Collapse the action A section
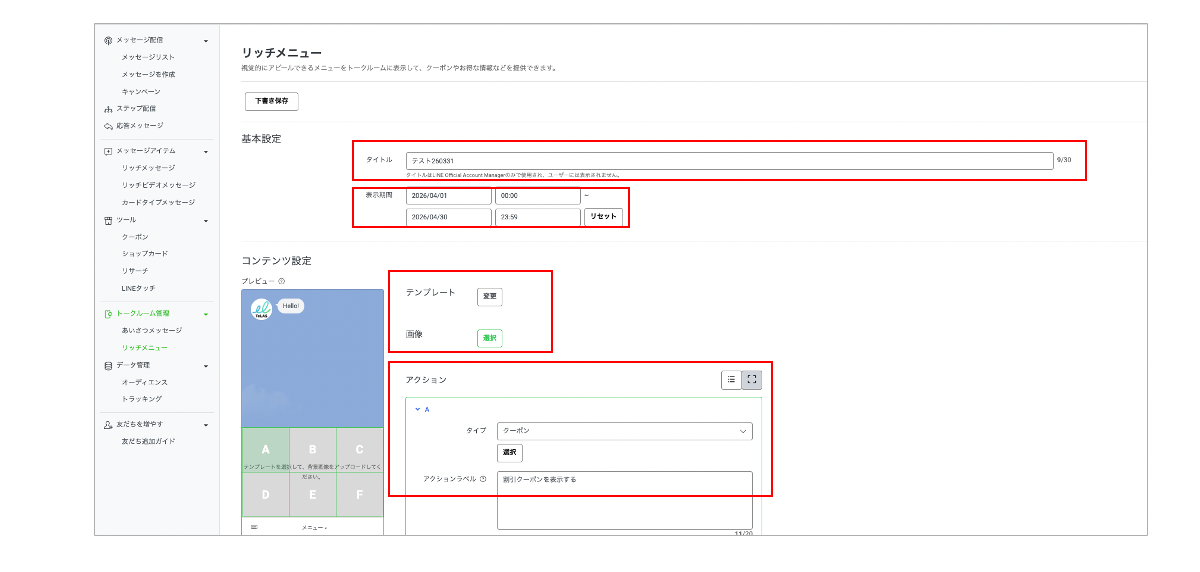Image resolution: width=1200 pixels, height=572 pixels. [418, 409]
